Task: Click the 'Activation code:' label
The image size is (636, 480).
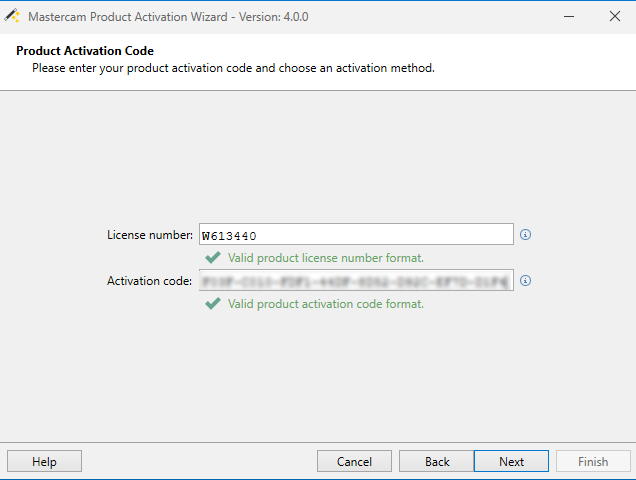Action: click(x=149, y=281)
